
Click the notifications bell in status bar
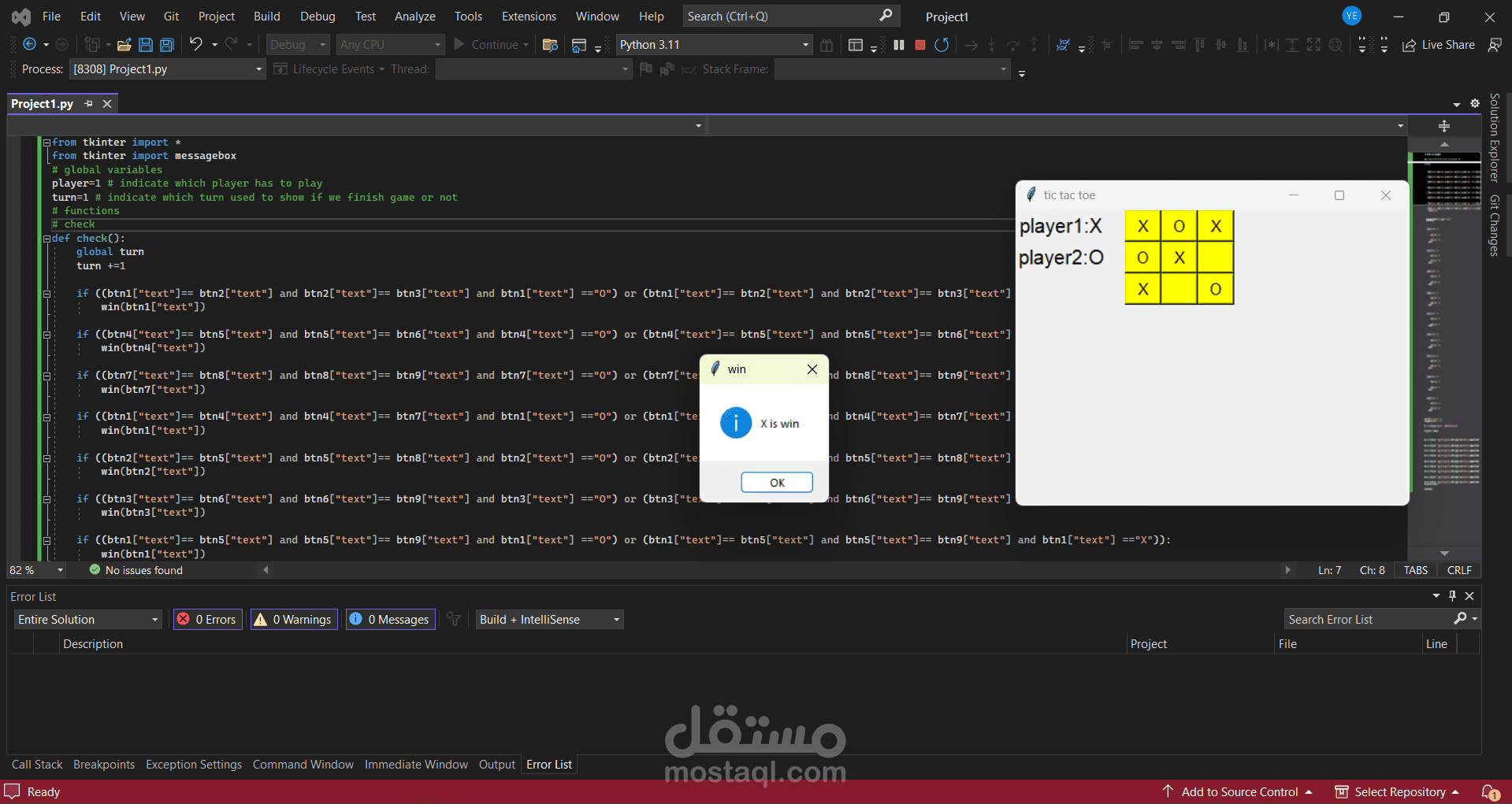1490,792
